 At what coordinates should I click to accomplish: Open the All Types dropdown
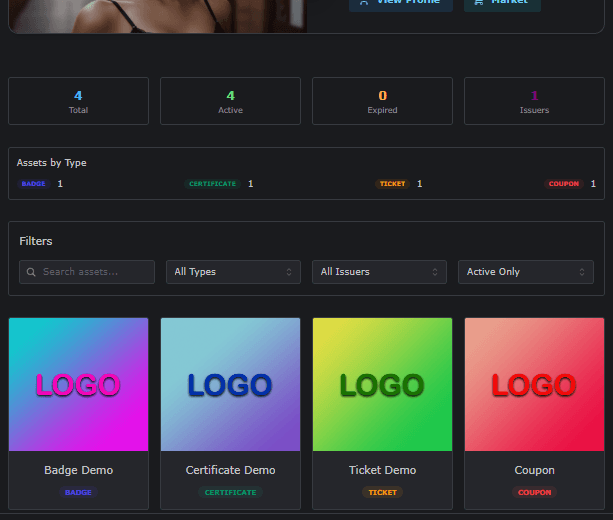click(233, 272)
